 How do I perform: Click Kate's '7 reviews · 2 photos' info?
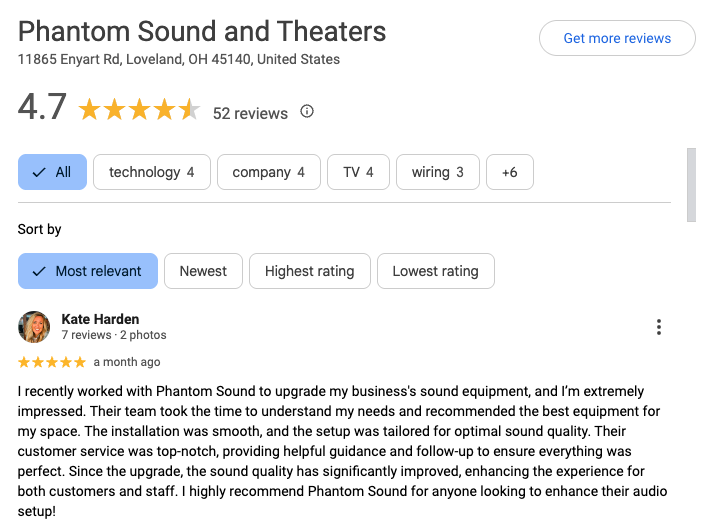click(x=114, y=335)
